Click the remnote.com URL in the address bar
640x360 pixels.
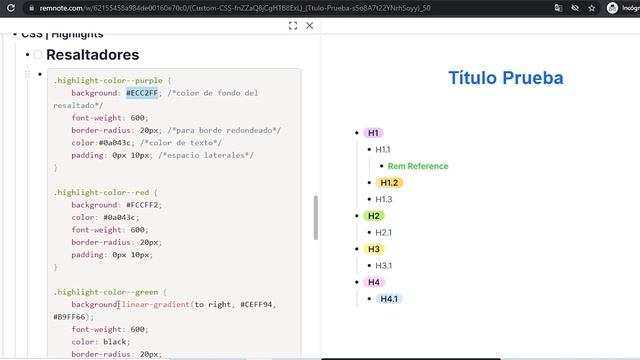pos(235,8)
